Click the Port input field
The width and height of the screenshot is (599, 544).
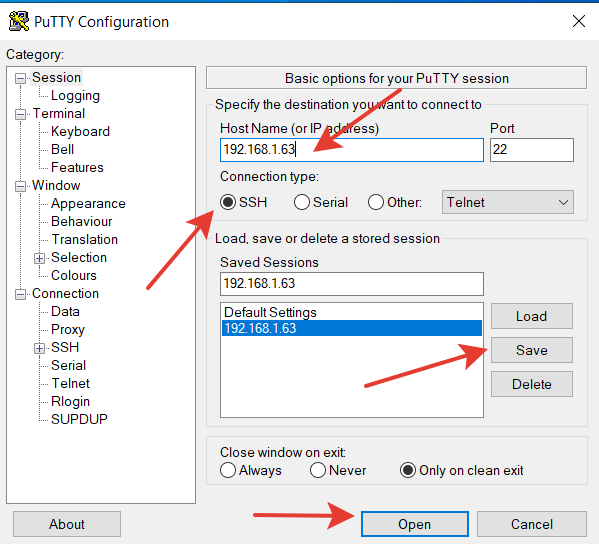pos(532,150)
